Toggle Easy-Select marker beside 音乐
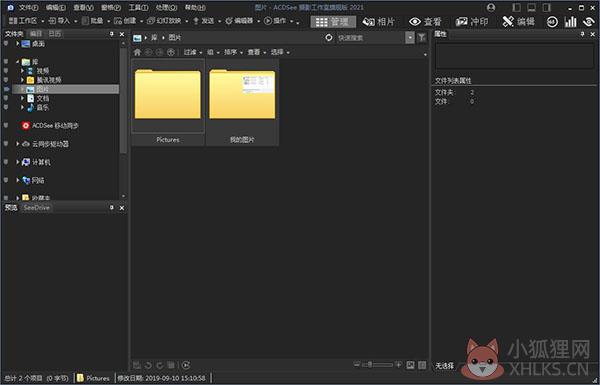Viewport: 600px width, 385px height. pyautogui.click(x=6, y=108)
